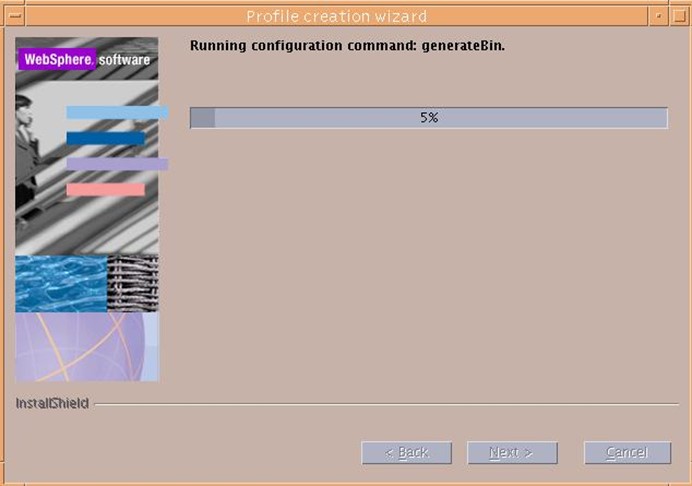Minimize the Profile creation wizard window
This screenshot has width=692, height=486.
pos(658,16)
